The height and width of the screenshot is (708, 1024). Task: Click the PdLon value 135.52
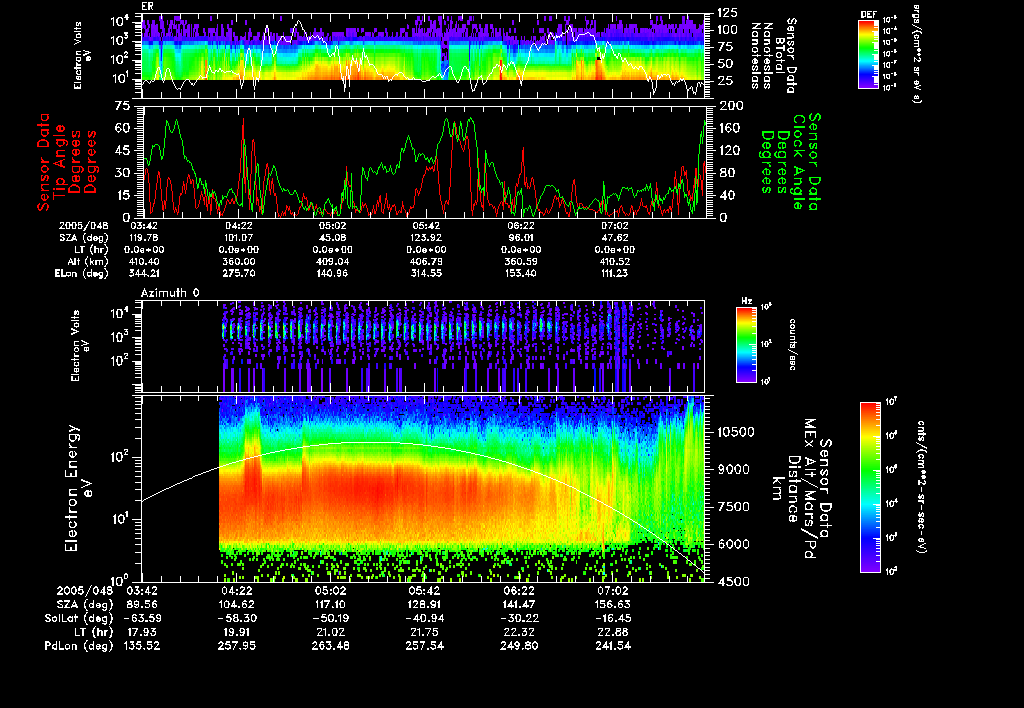point(141,646)
